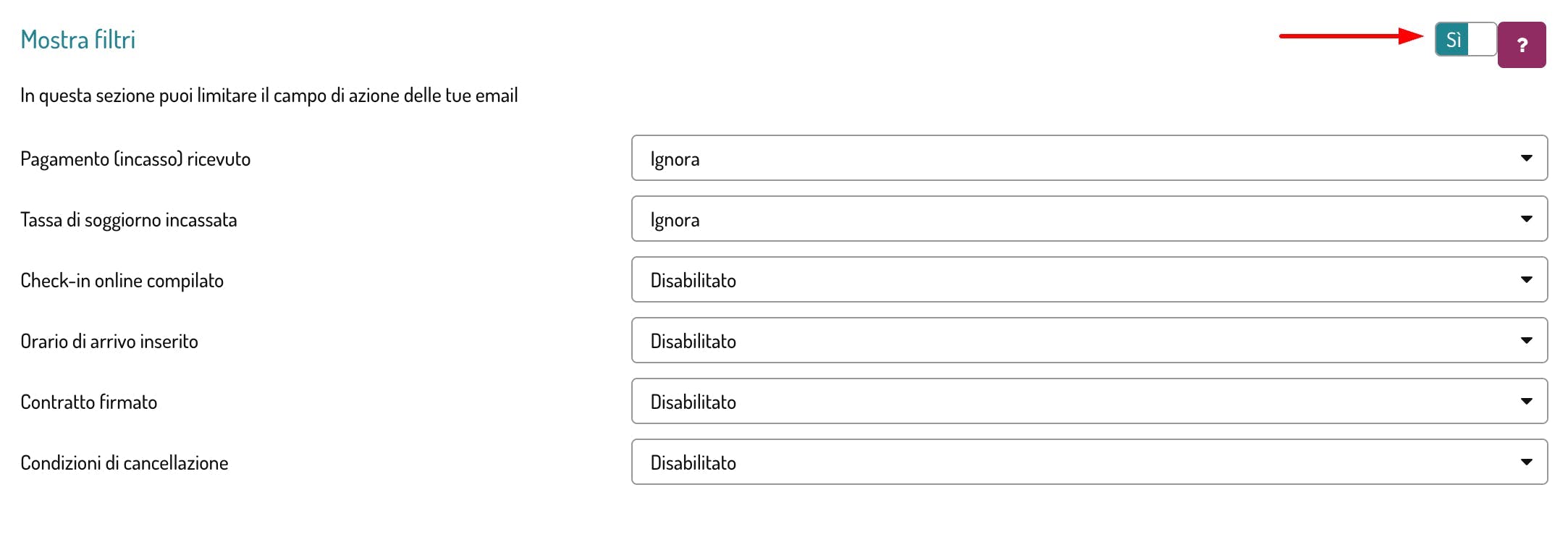Viewport: 1568px width, 537px height.
Task: Click the arrow of the Check-in online selector
Action: tap(1526, 279)
